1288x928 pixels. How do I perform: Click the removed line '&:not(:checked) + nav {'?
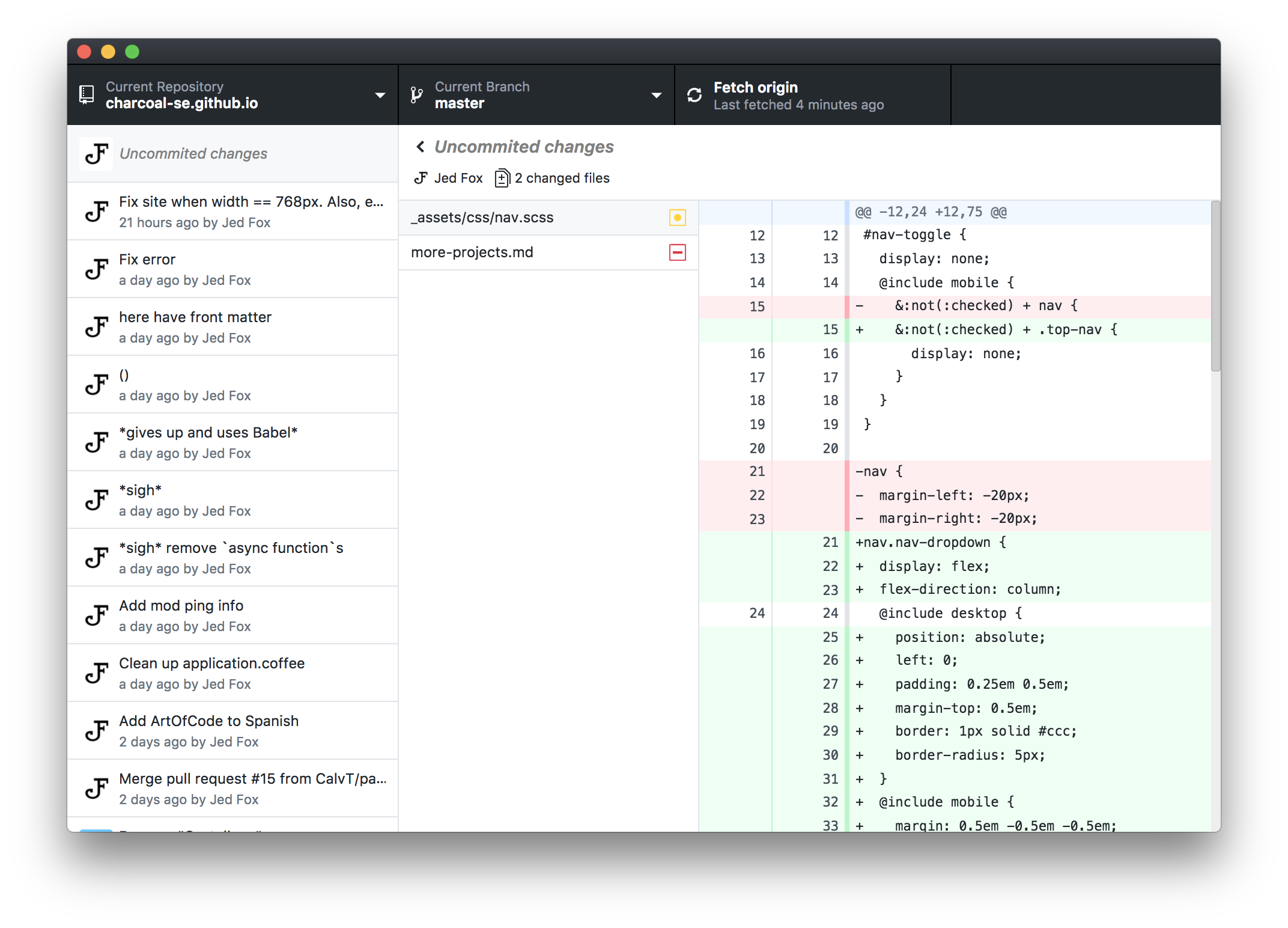click(955, 306)
